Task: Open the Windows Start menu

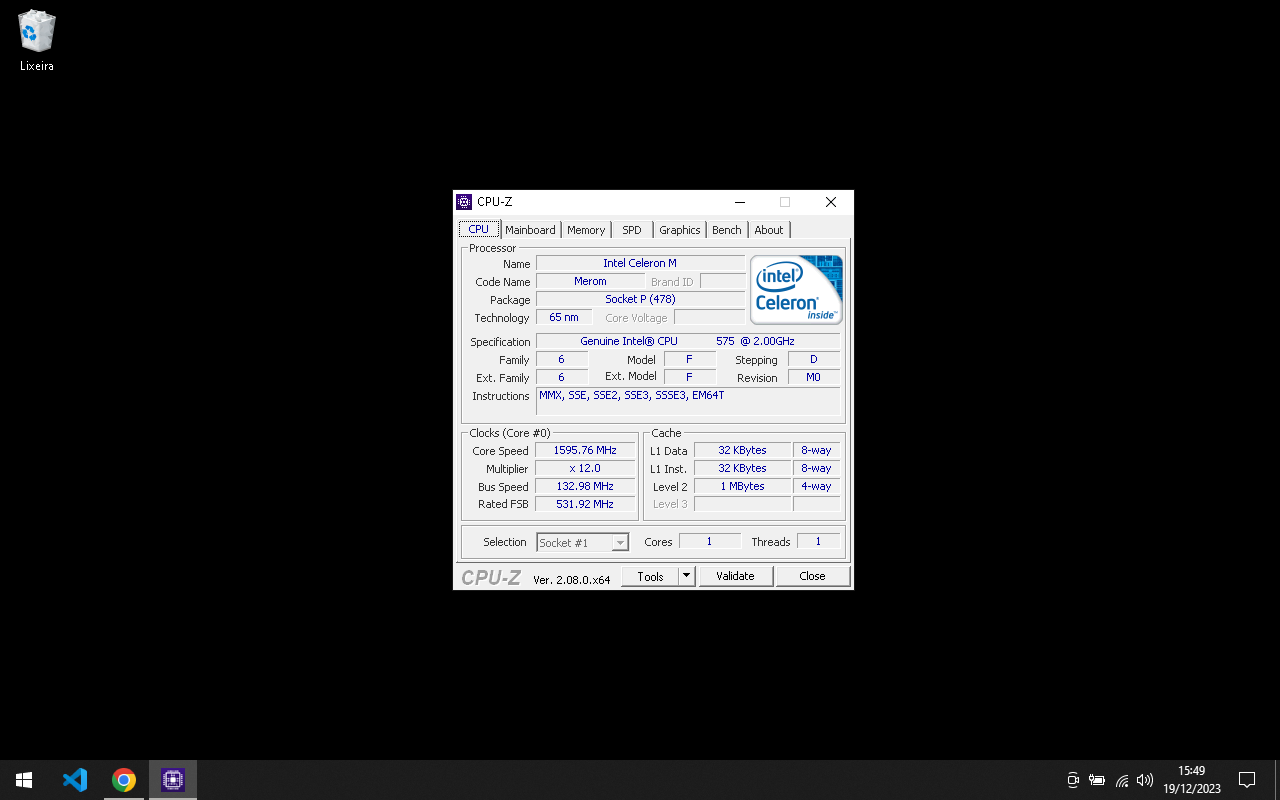Action: click(24, 780)
